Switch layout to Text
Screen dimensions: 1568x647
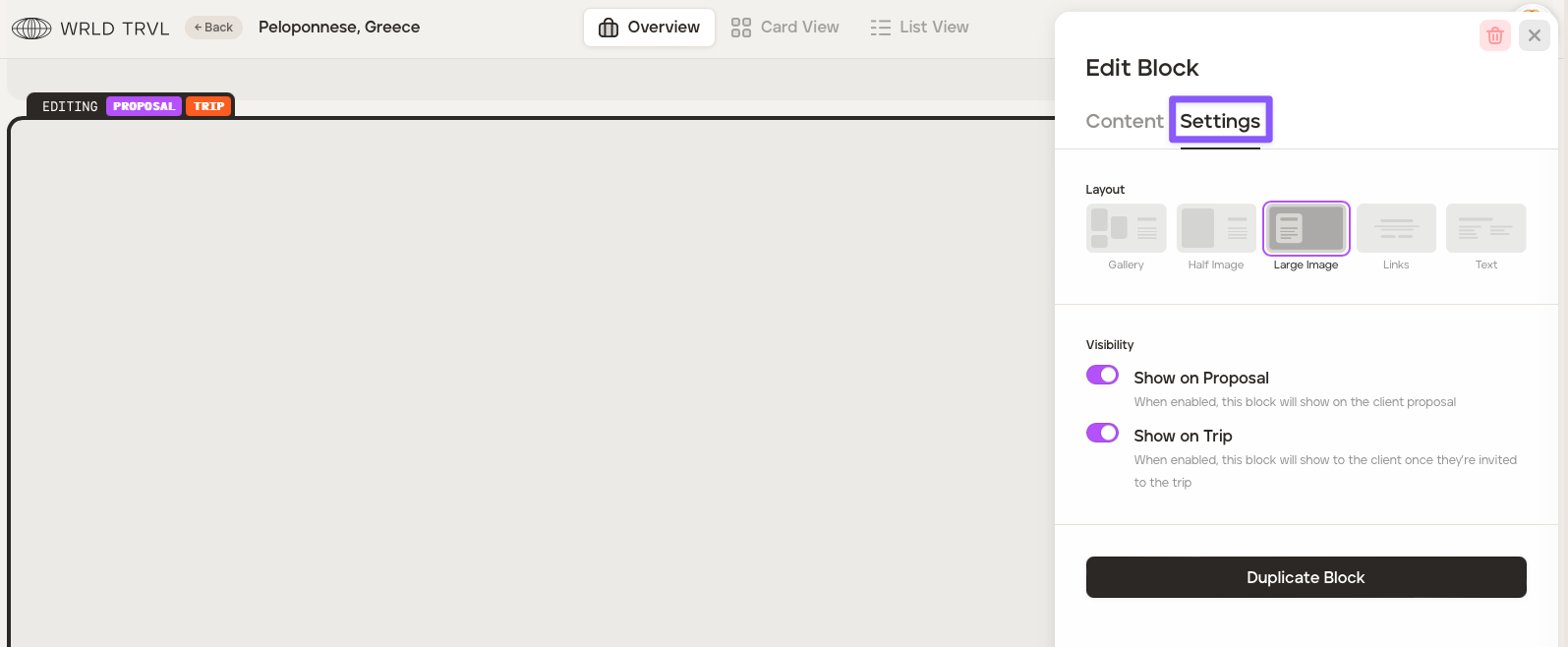(x=1485, y=228)
